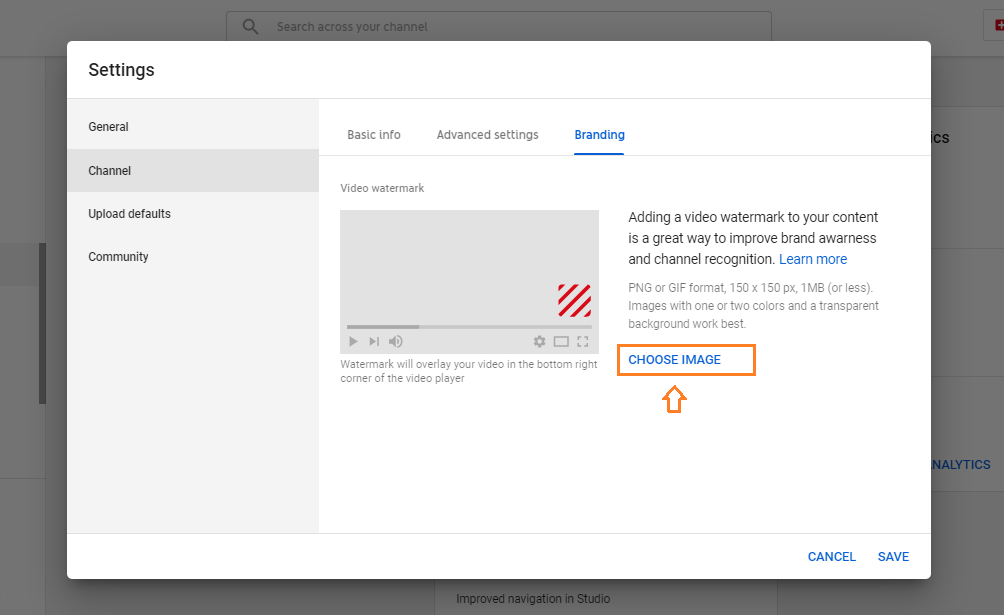1004x615 pixels.
Task: Click the fullscreen icon in preview player
Action: click(583, 342)
